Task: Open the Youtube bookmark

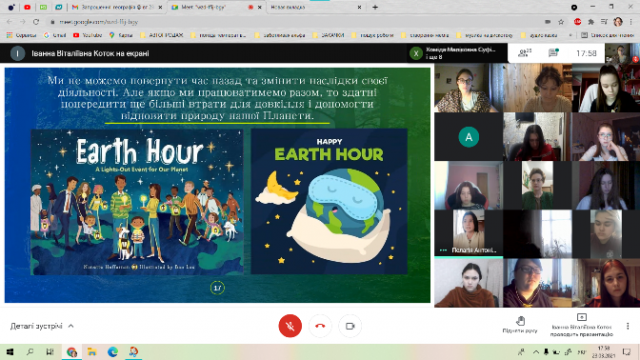Action: (87, 35)
